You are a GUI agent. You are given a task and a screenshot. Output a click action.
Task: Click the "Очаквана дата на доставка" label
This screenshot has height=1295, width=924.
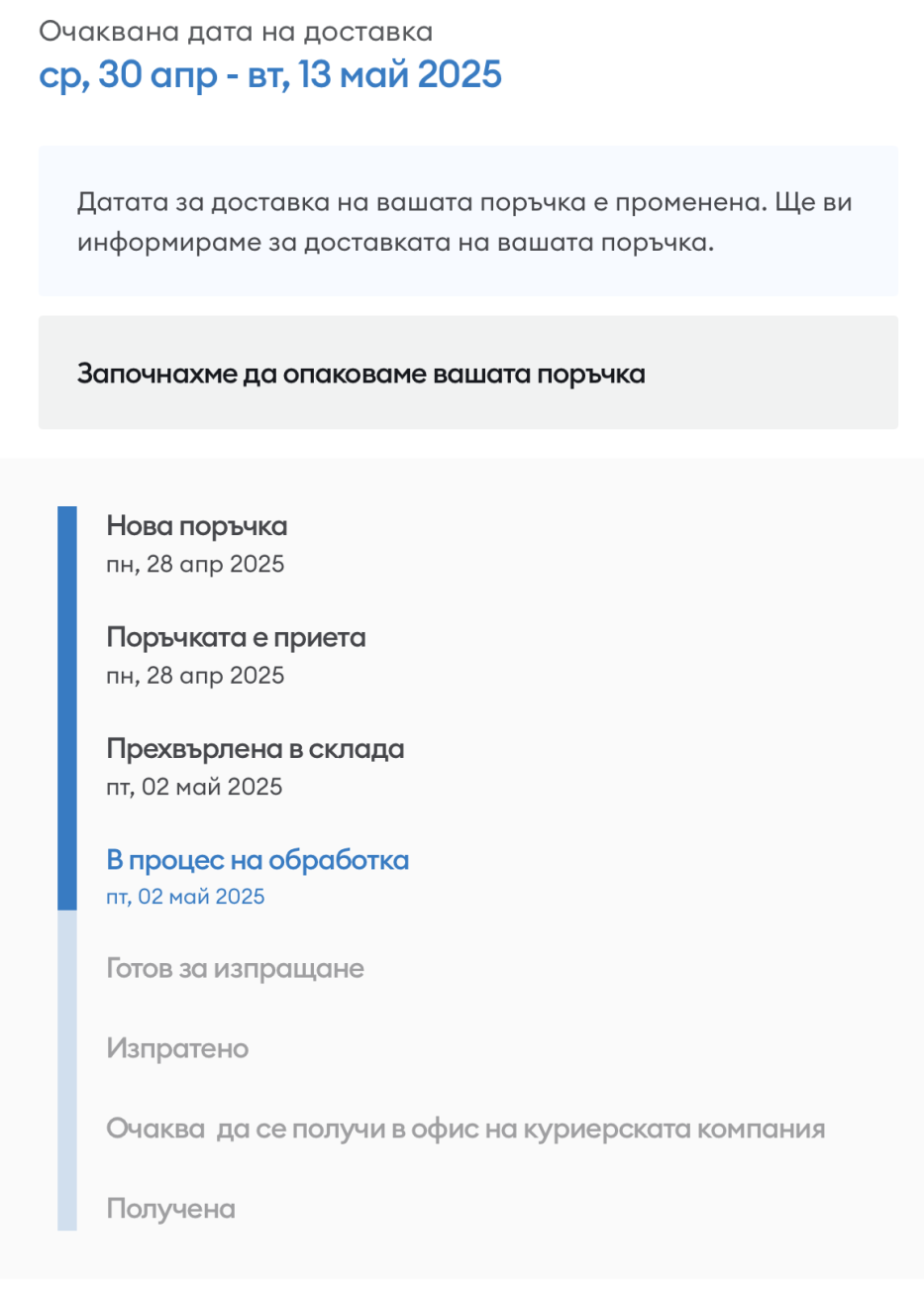[236, 32]
